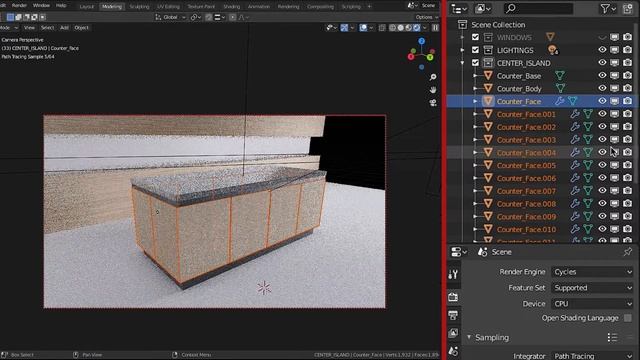
Task: Click the viewport zoom magnifier icon
Action: (433, 77)
